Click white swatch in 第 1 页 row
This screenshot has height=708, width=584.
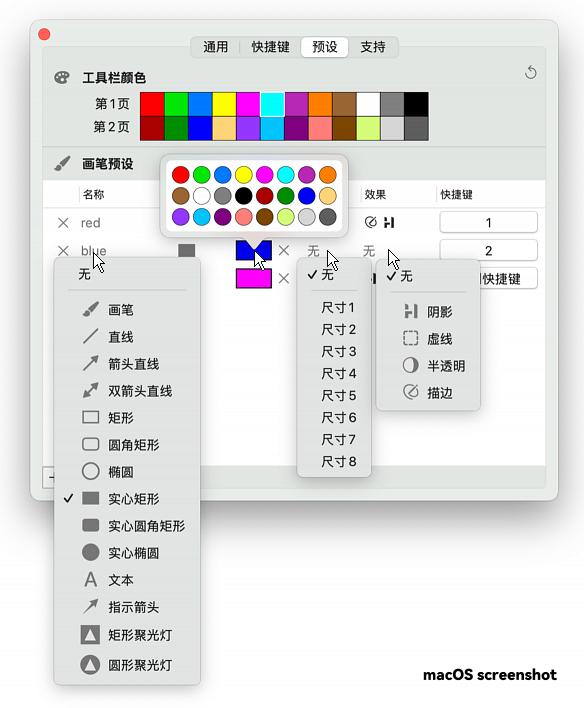[x=368, y=104]
